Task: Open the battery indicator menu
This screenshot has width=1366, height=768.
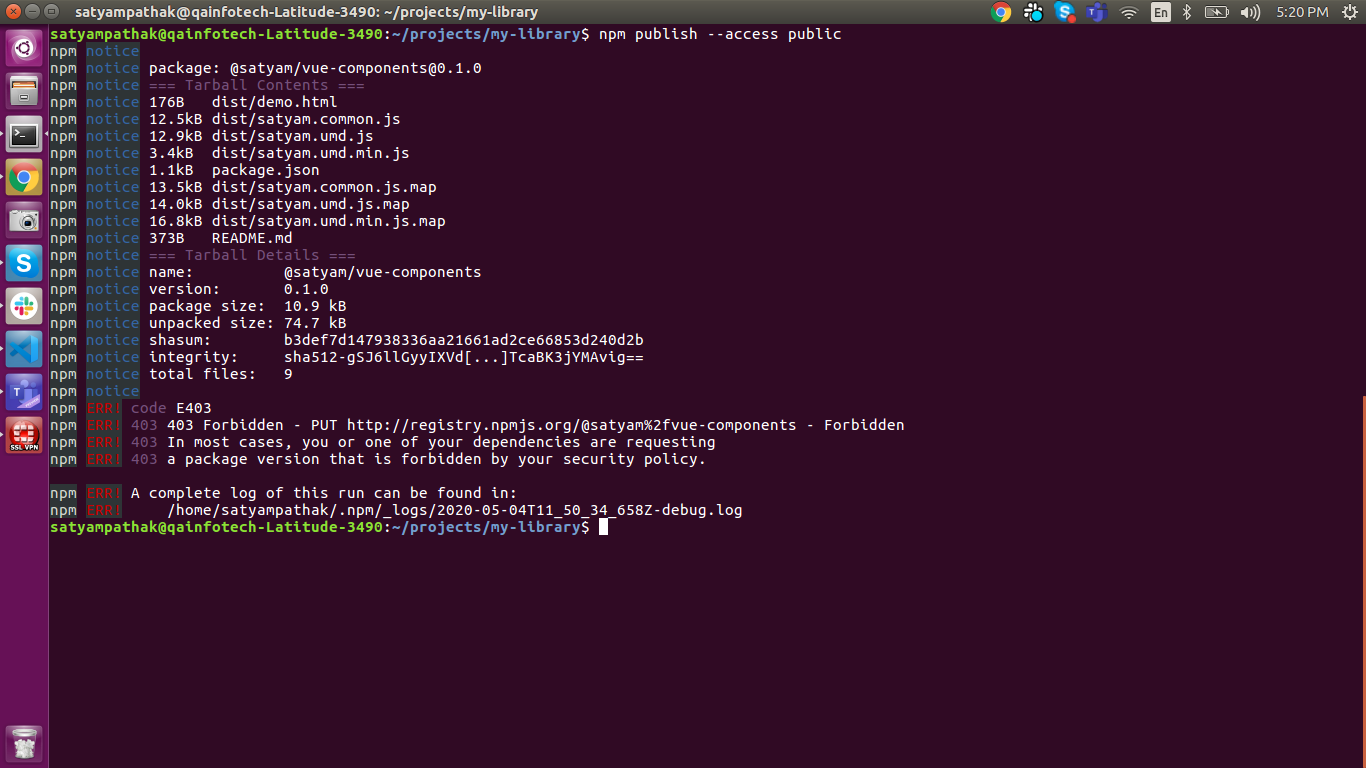Action: 1216,12
